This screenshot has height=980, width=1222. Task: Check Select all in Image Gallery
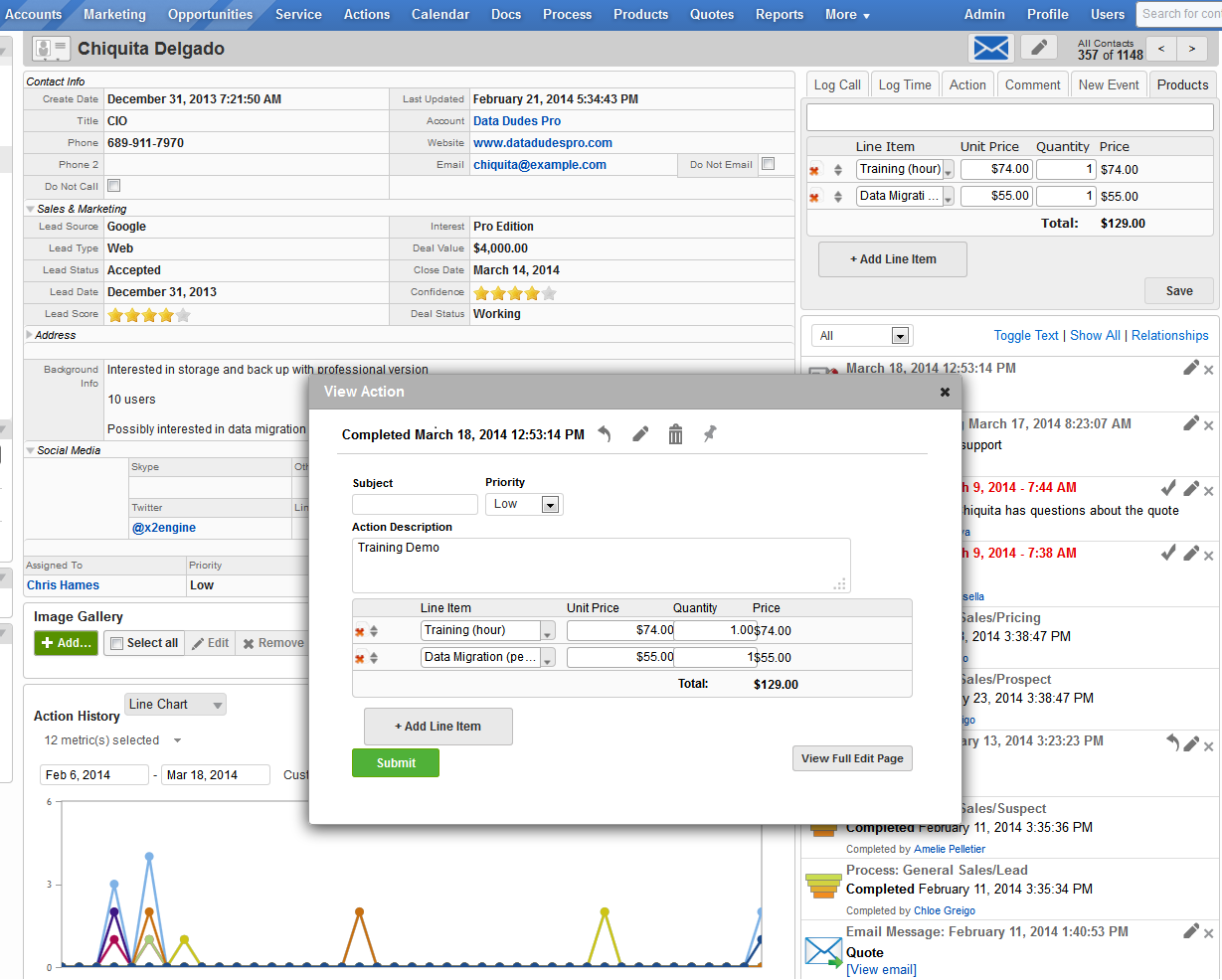pyautogui.click(x=116, y=643)
